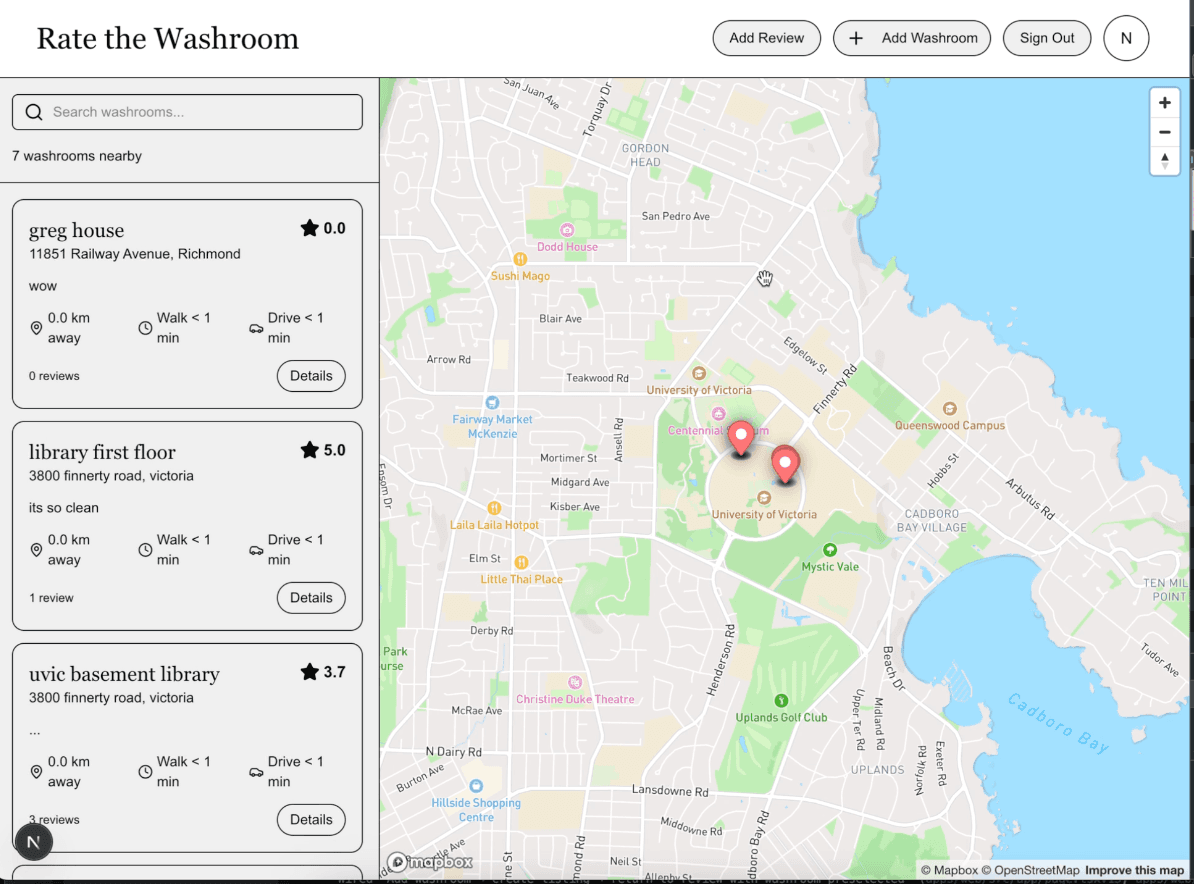Click the Uplands Golf Club map icon
Screen dimensions: 1194x884
click(781, 700)
